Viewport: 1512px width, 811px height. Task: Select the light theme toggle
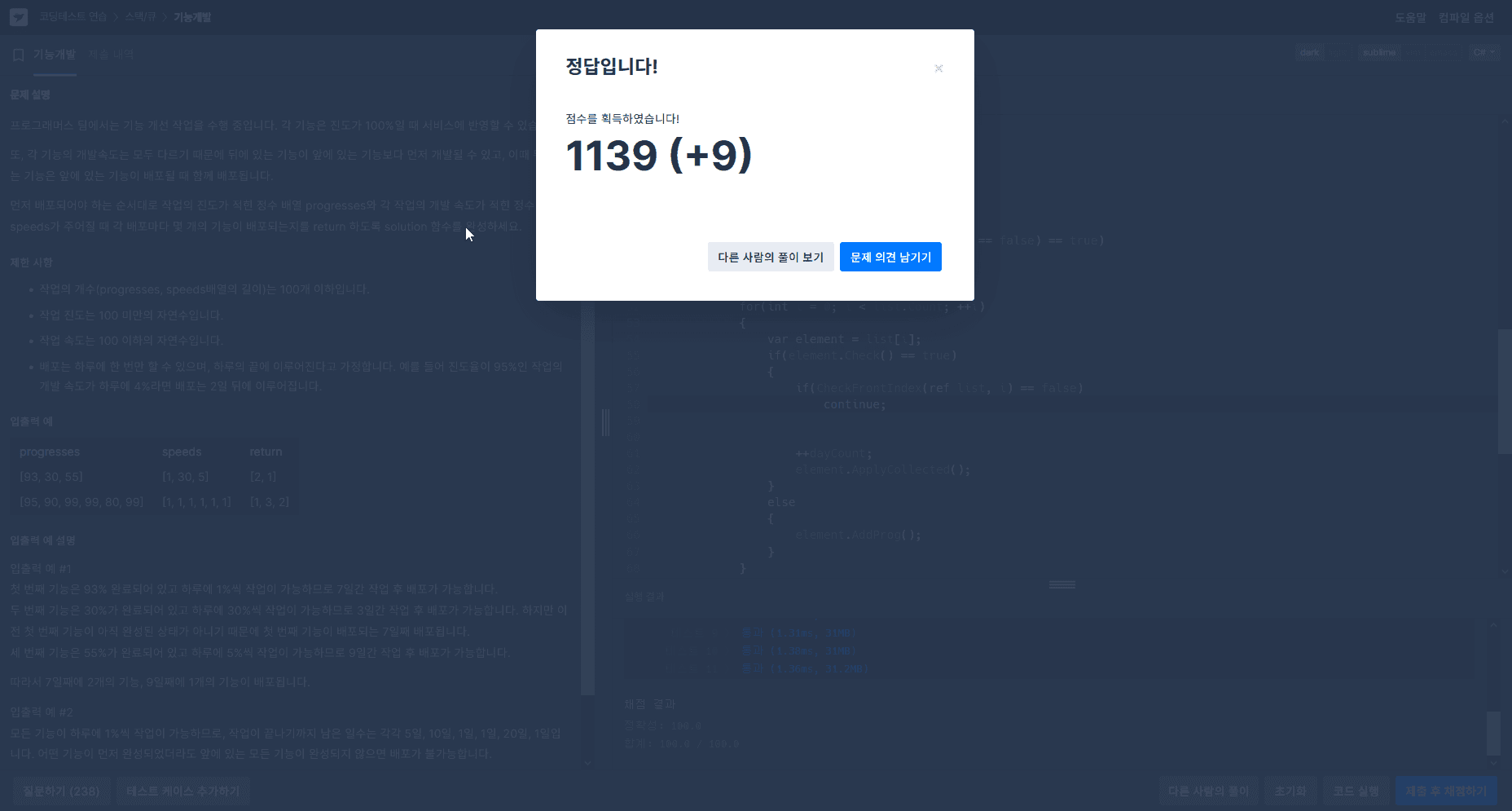1337,52
